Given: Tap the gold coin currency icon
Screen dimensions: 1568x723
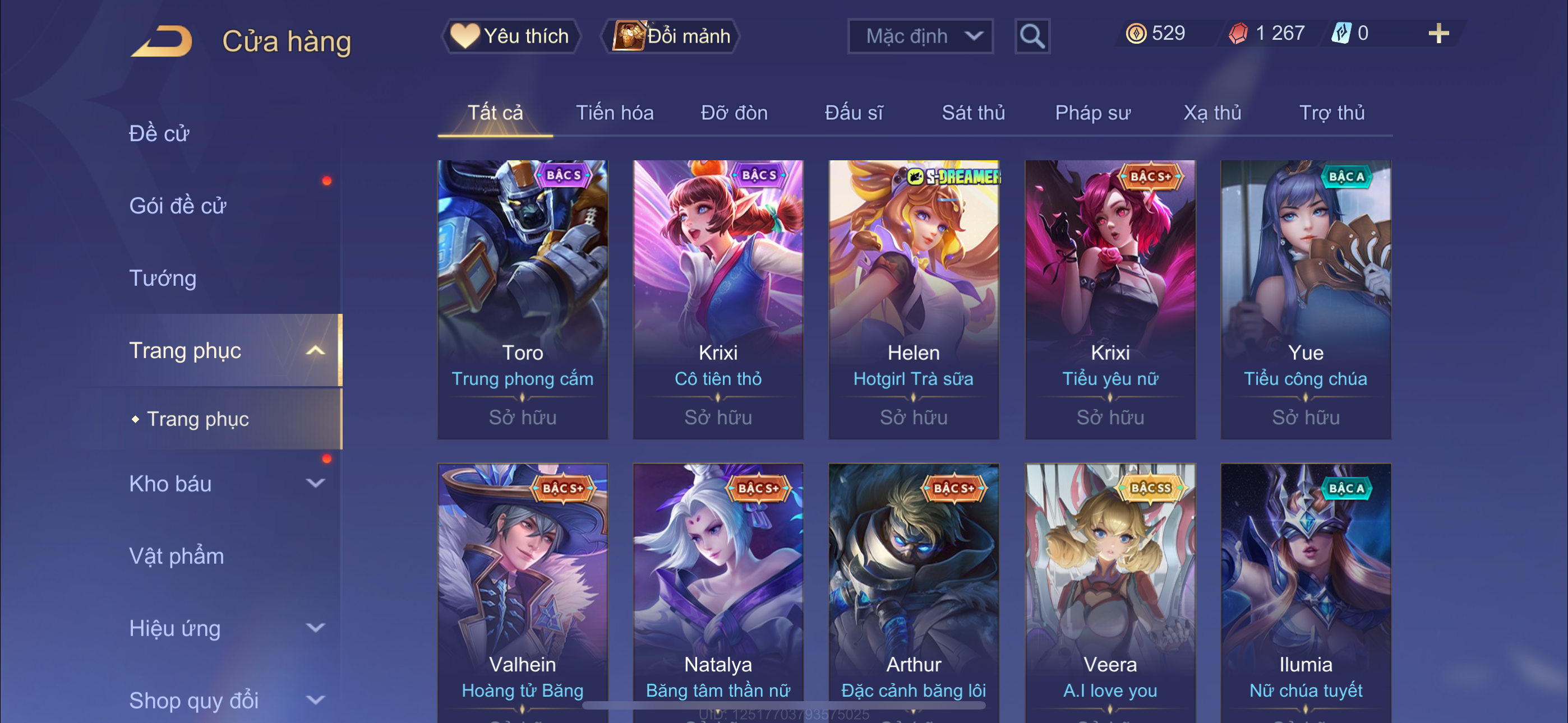Looking at the screenshot, I should tap(1135, 34).
